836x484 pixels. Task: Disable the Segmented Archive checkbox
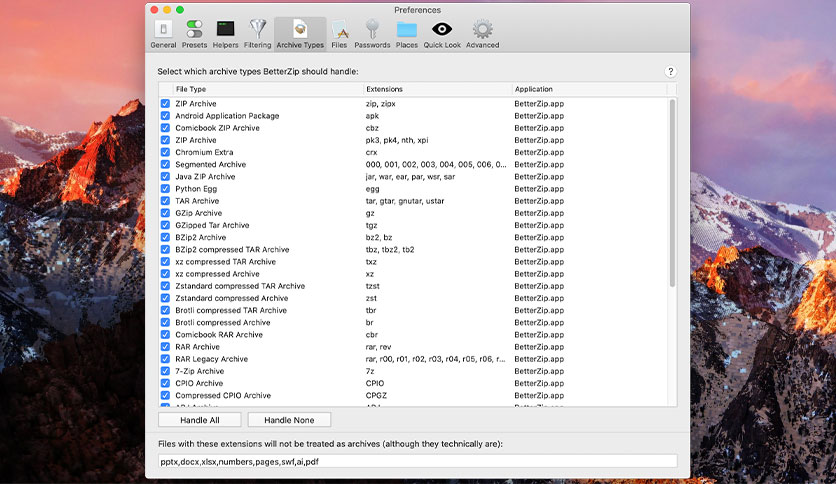click(x=165, y=164)
